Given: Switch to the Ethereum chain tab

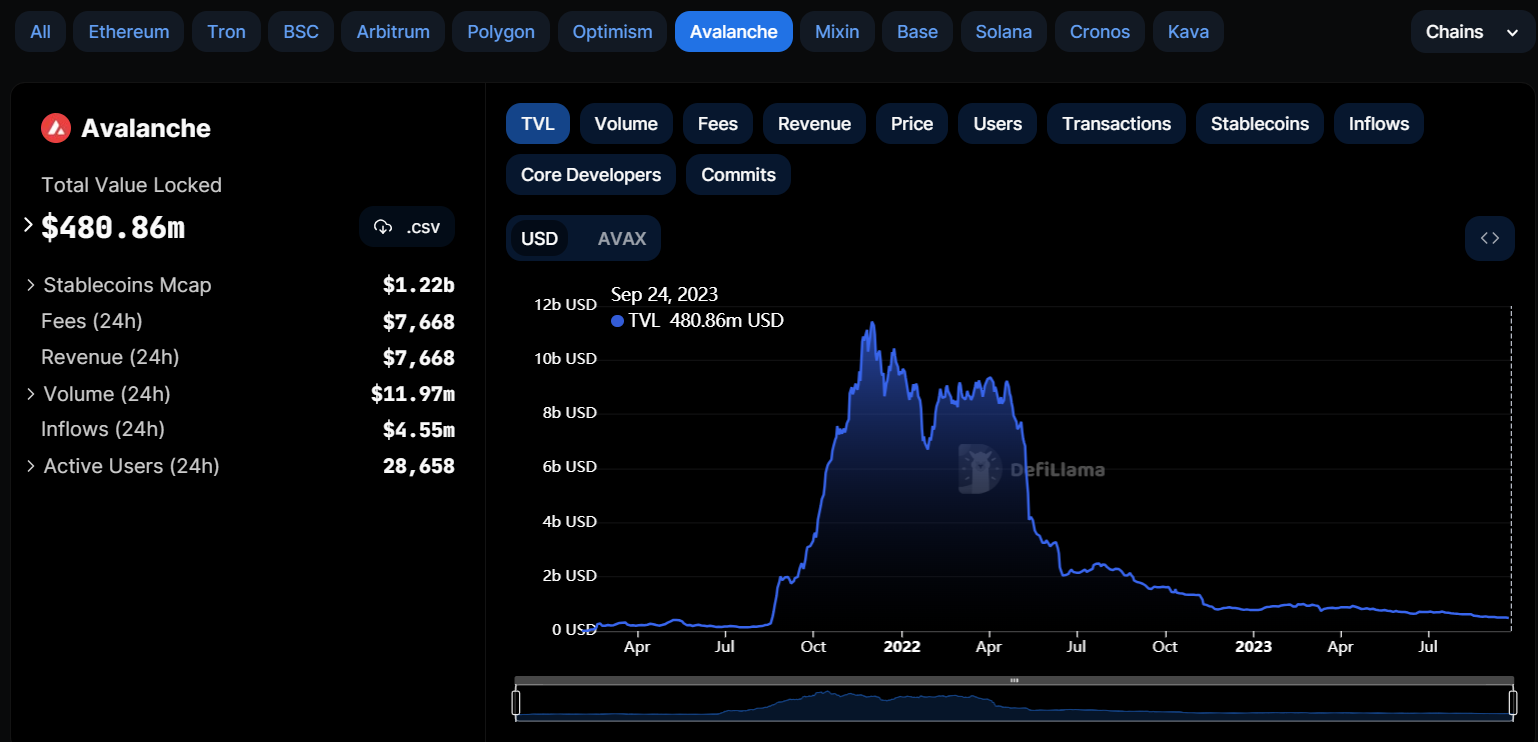Looking at the screenshot, I should click(129, 32).
